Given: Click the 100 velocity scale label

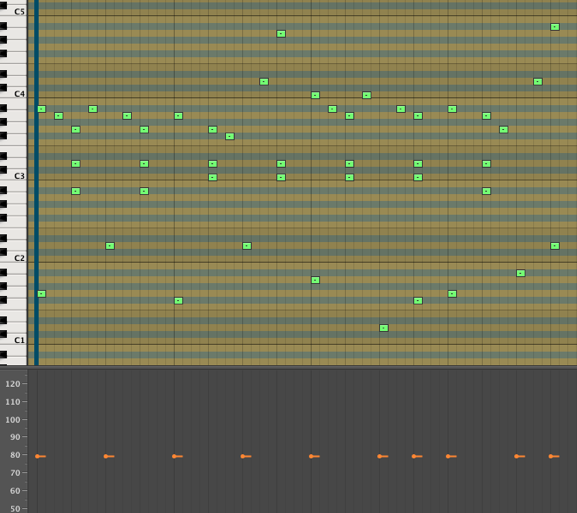Looking at the screenshot, I should [x=13, y=420].
